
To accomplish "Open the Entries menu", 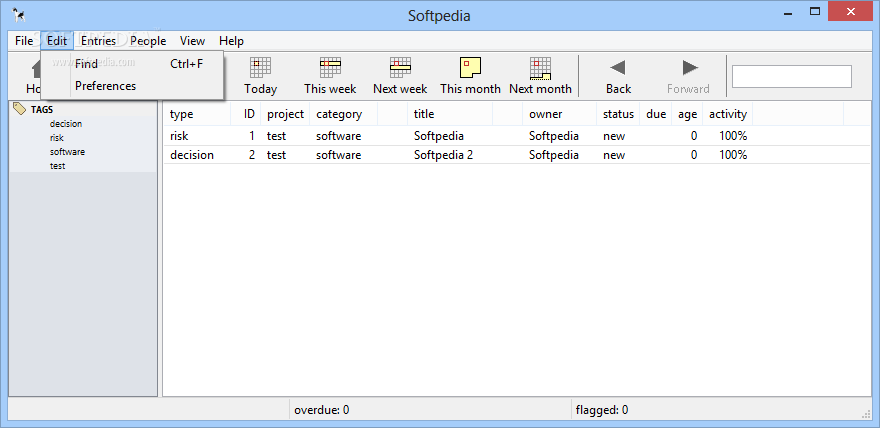I will click(x=98, y=40).
